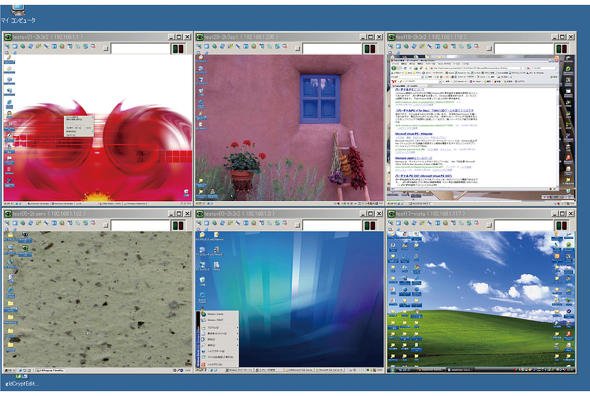
Task: Click the Start button on the green hill desktop taskbar
Action: tap(393, 370)
